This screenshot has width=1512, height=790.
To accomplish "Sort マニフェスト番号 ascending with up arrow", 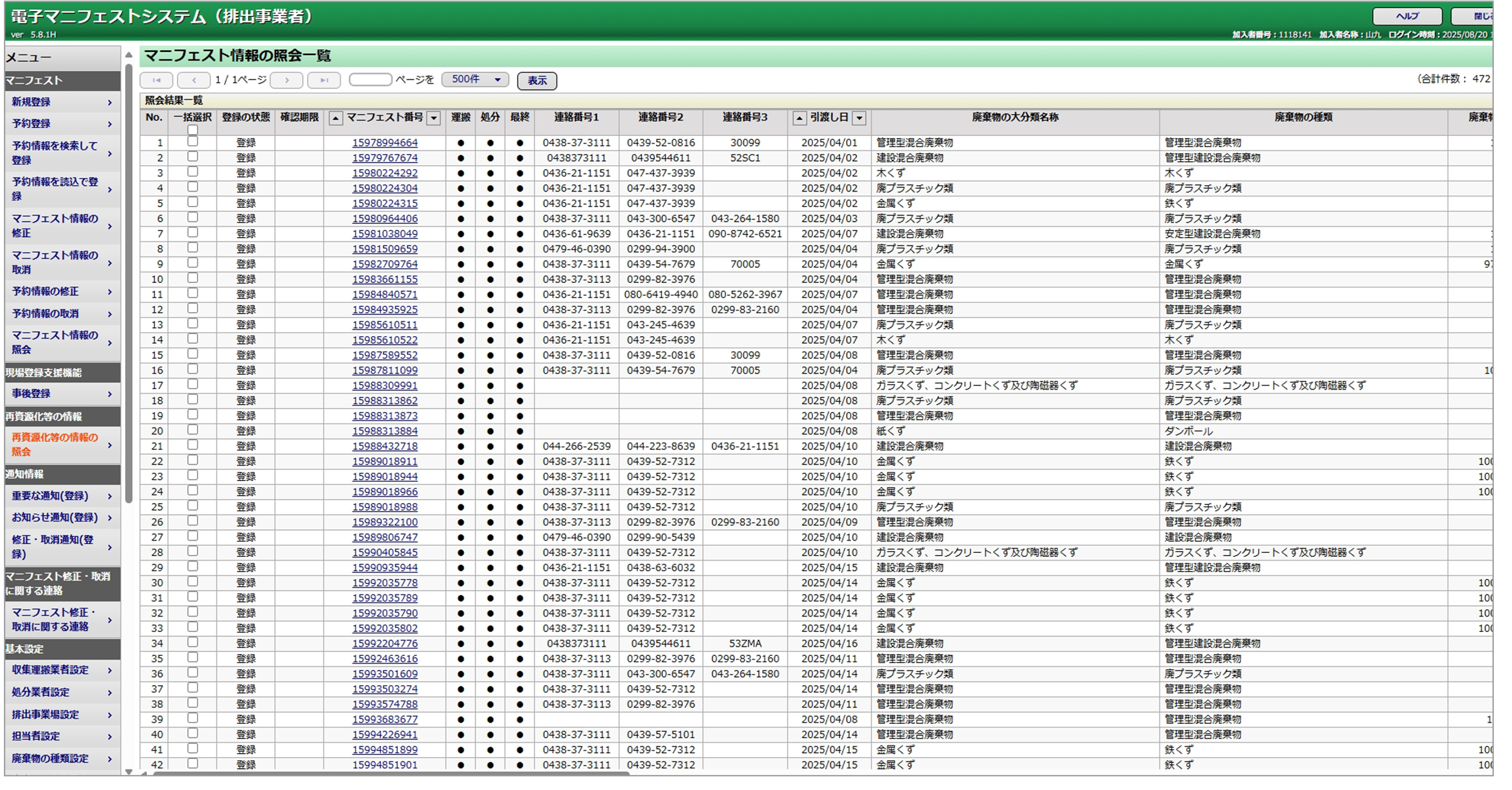I will (336, 118).
